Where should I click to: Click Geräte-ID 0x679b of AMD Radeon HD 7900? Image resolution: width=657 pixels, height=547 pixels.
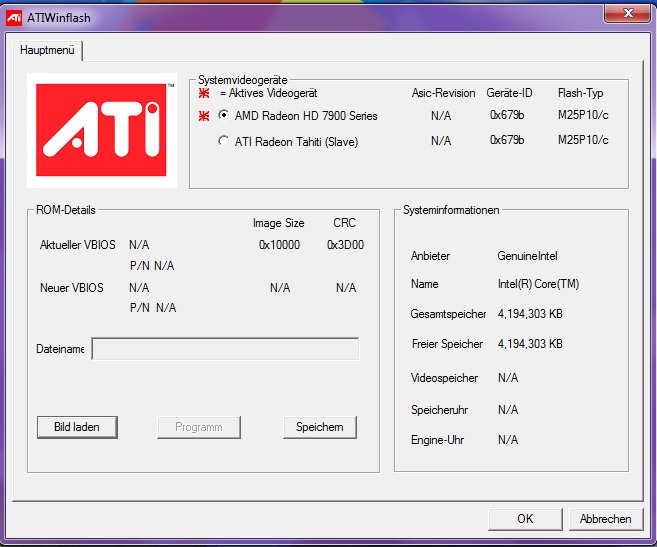pyautogui.click(x=507, y=115)
